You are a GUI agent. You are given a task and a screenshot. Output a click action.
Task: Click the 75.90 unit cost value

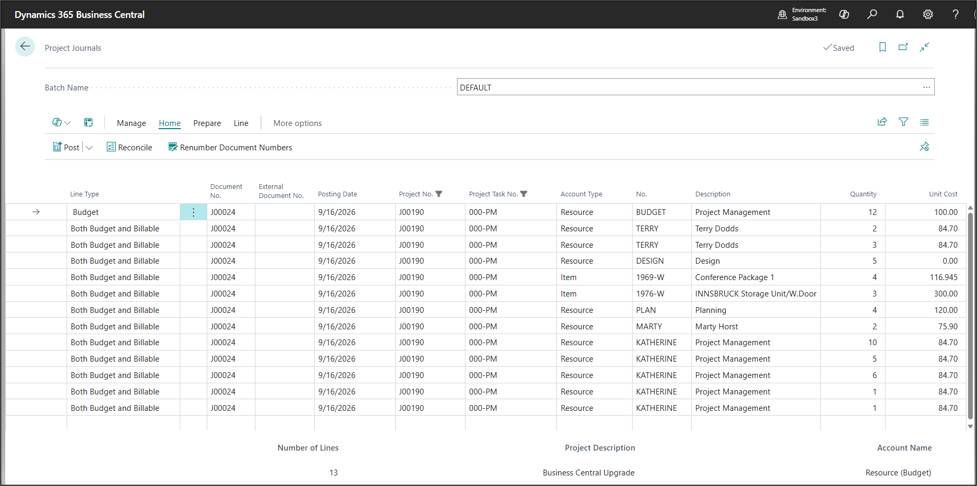coord(948,326)
